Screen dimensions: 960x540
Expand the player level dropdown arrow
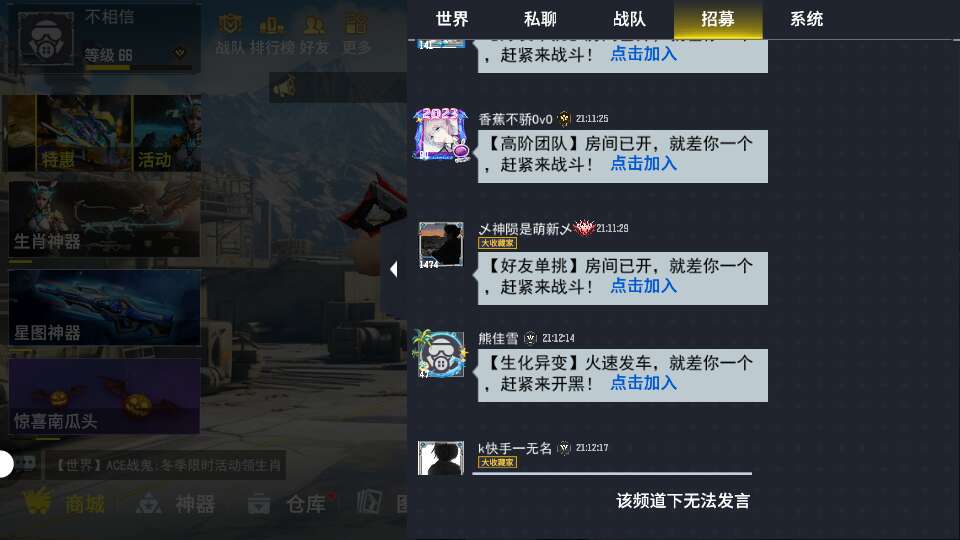[179, 53]
